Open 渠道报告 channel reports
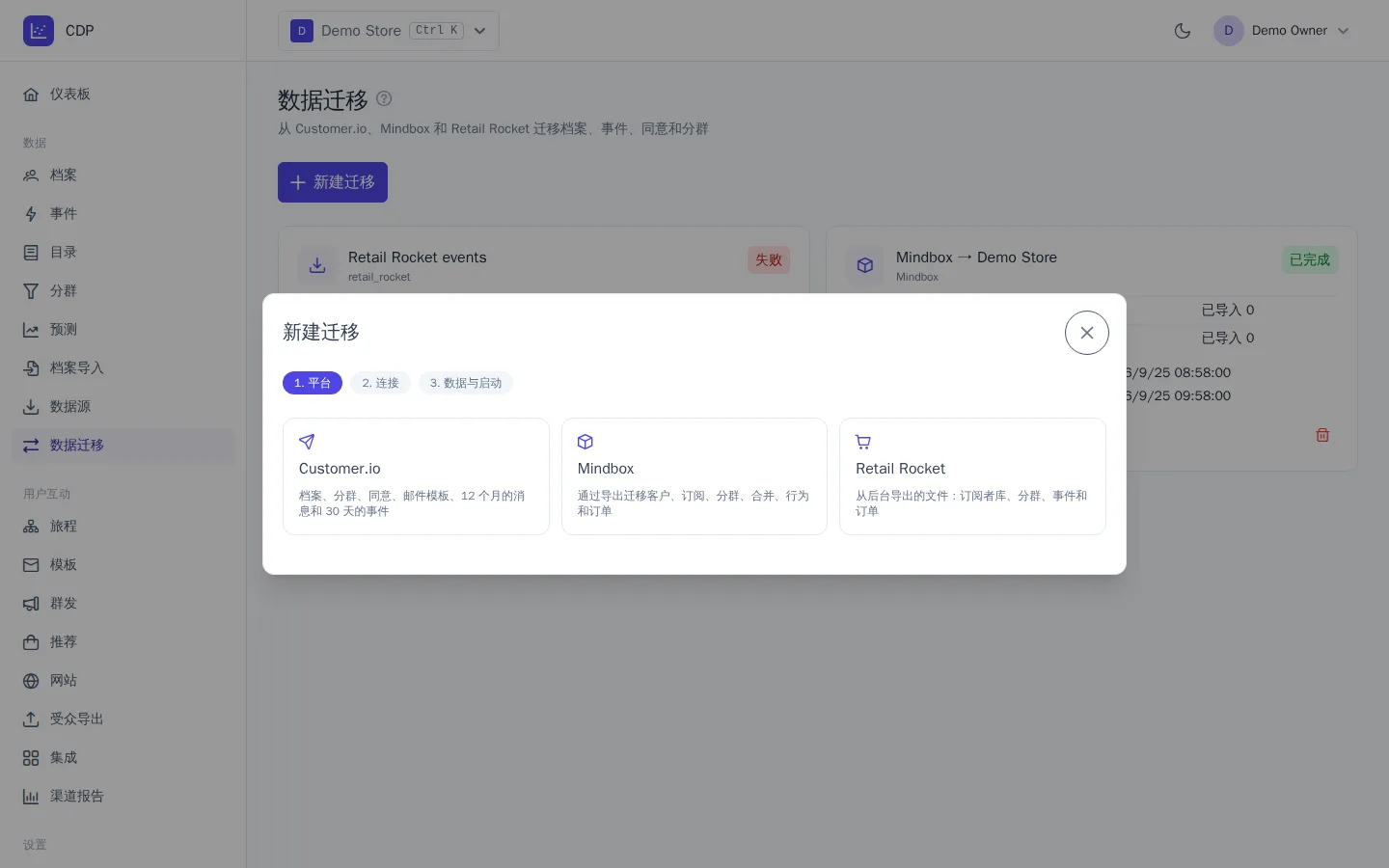Screen dimensions: 1389x868 point(123,797)
